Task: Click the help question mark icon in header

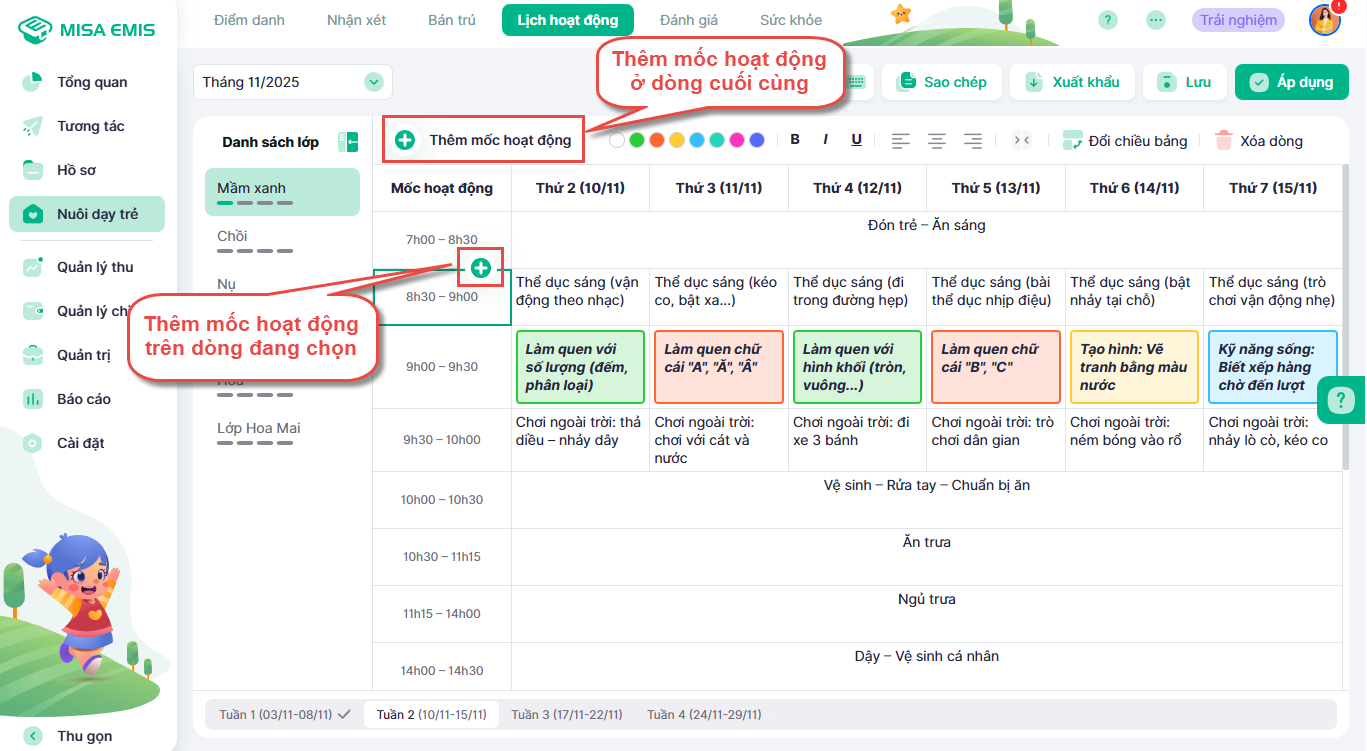Action: point(1107,20)
